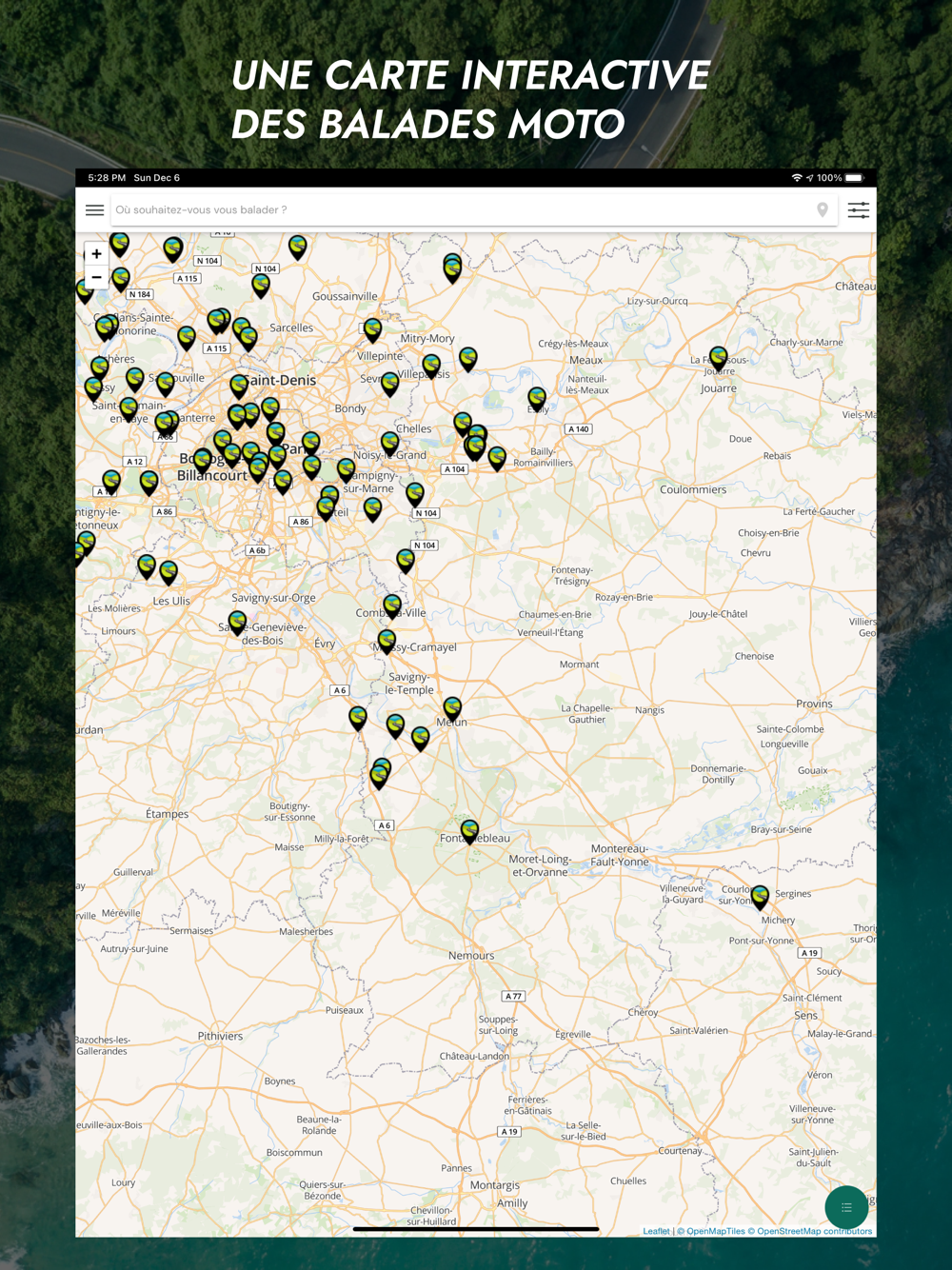This screenshot has height=1270, width=952.
Task: Select the ride marker near Bailly-Romainvilliers
Action: [x=497, y=458]
